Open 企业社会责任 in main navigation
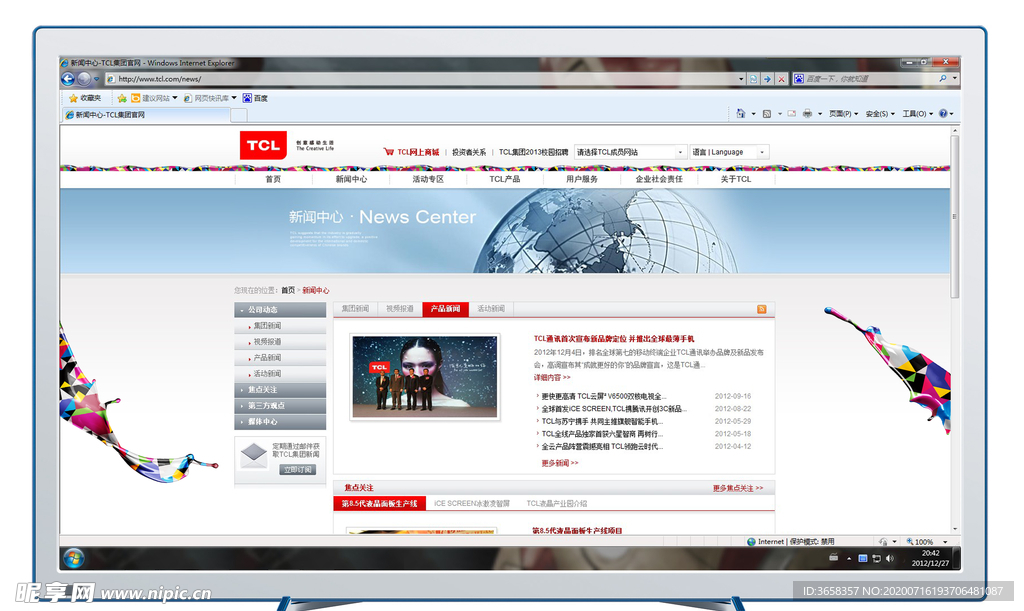The height and width of the screenshot is (611, 1024). 659,179
